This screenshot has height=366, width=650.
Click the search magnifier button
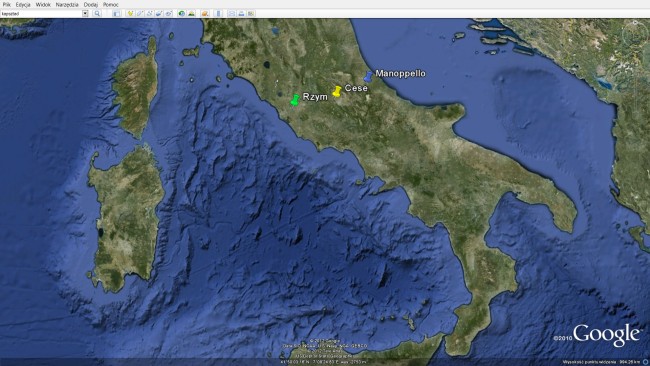(97, 14)
